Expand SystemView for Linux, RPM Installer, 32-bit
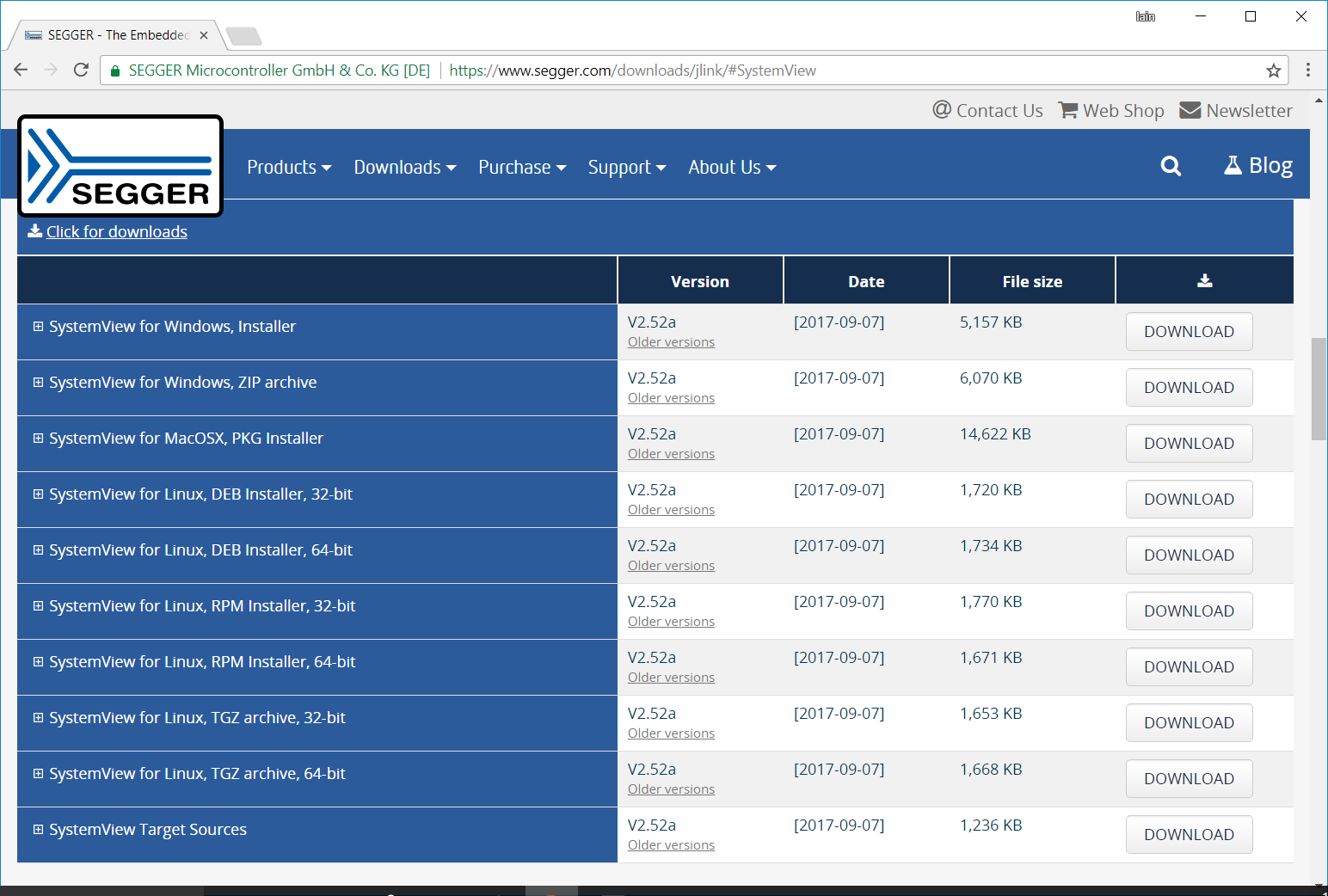 tap(38, 605)
